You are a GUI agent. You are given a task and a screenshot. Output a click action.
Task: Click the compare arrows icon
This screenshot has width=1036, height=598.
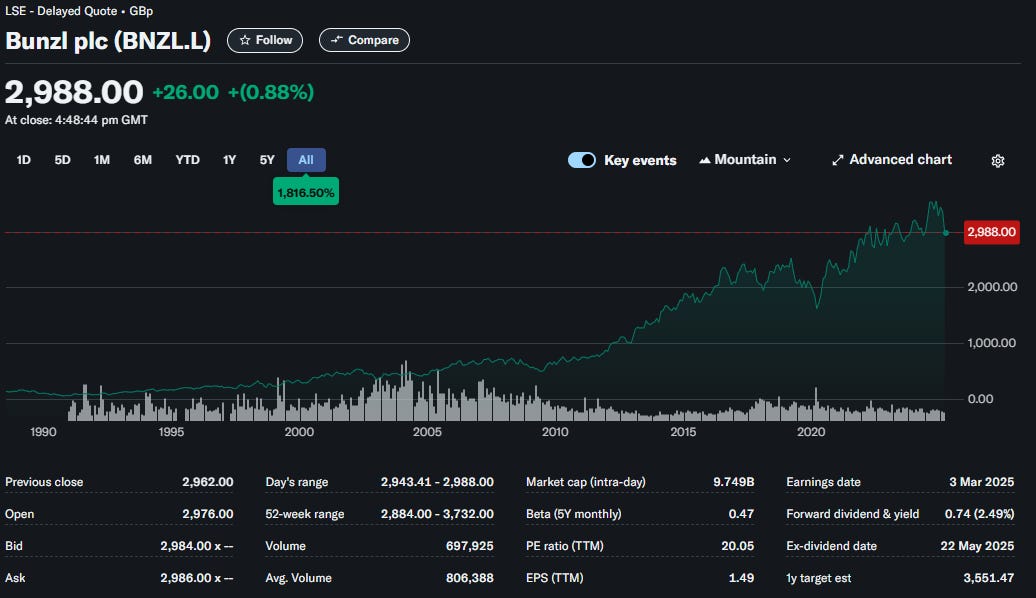tap(337, 40)
